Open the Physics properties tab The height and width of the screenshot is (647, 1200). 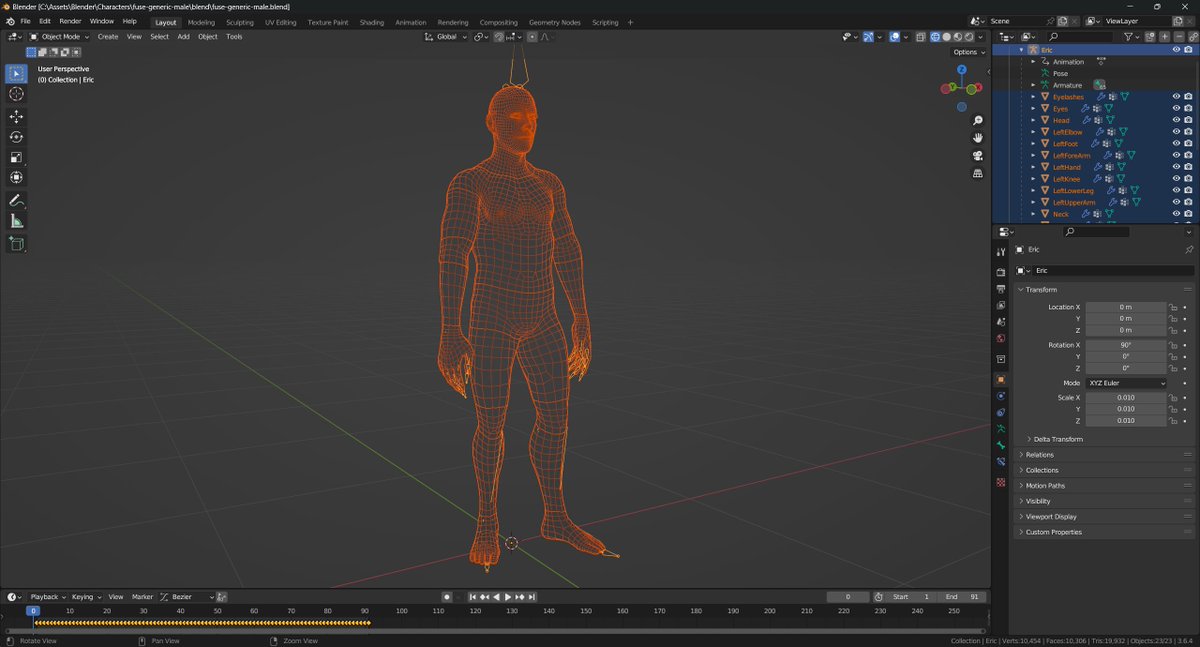(x=1001, y=396)
